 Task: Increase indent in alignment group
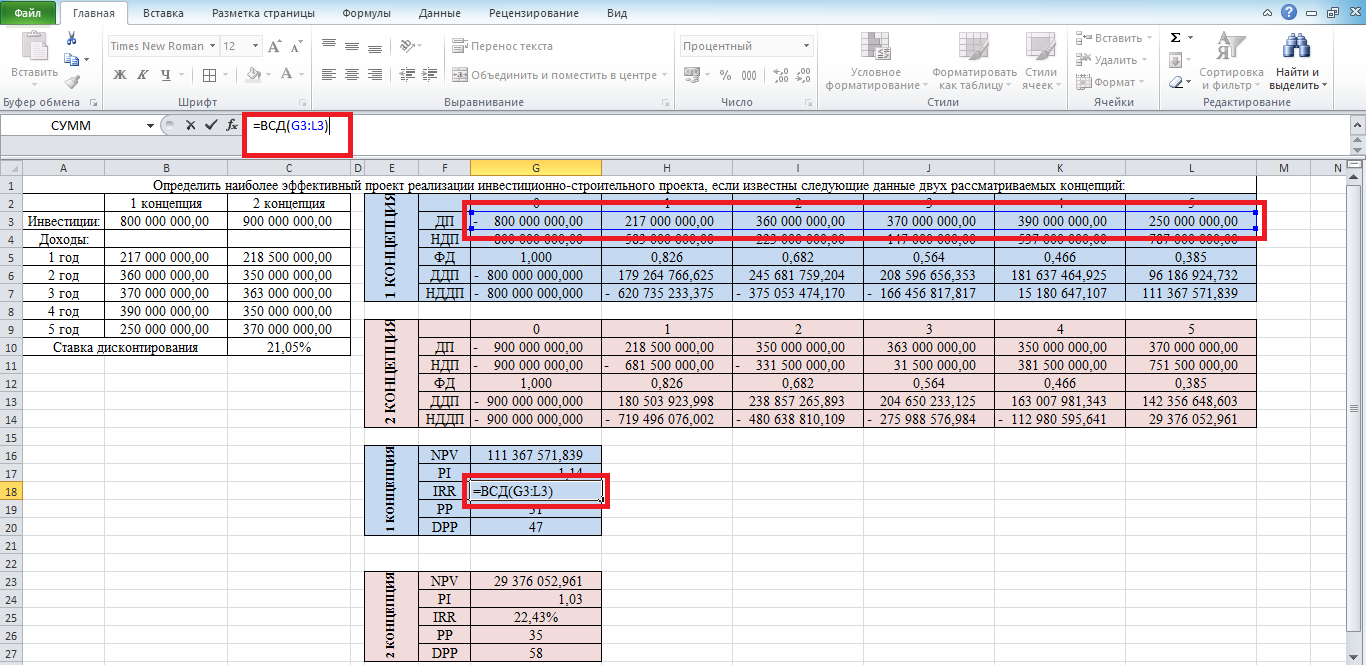430,75
